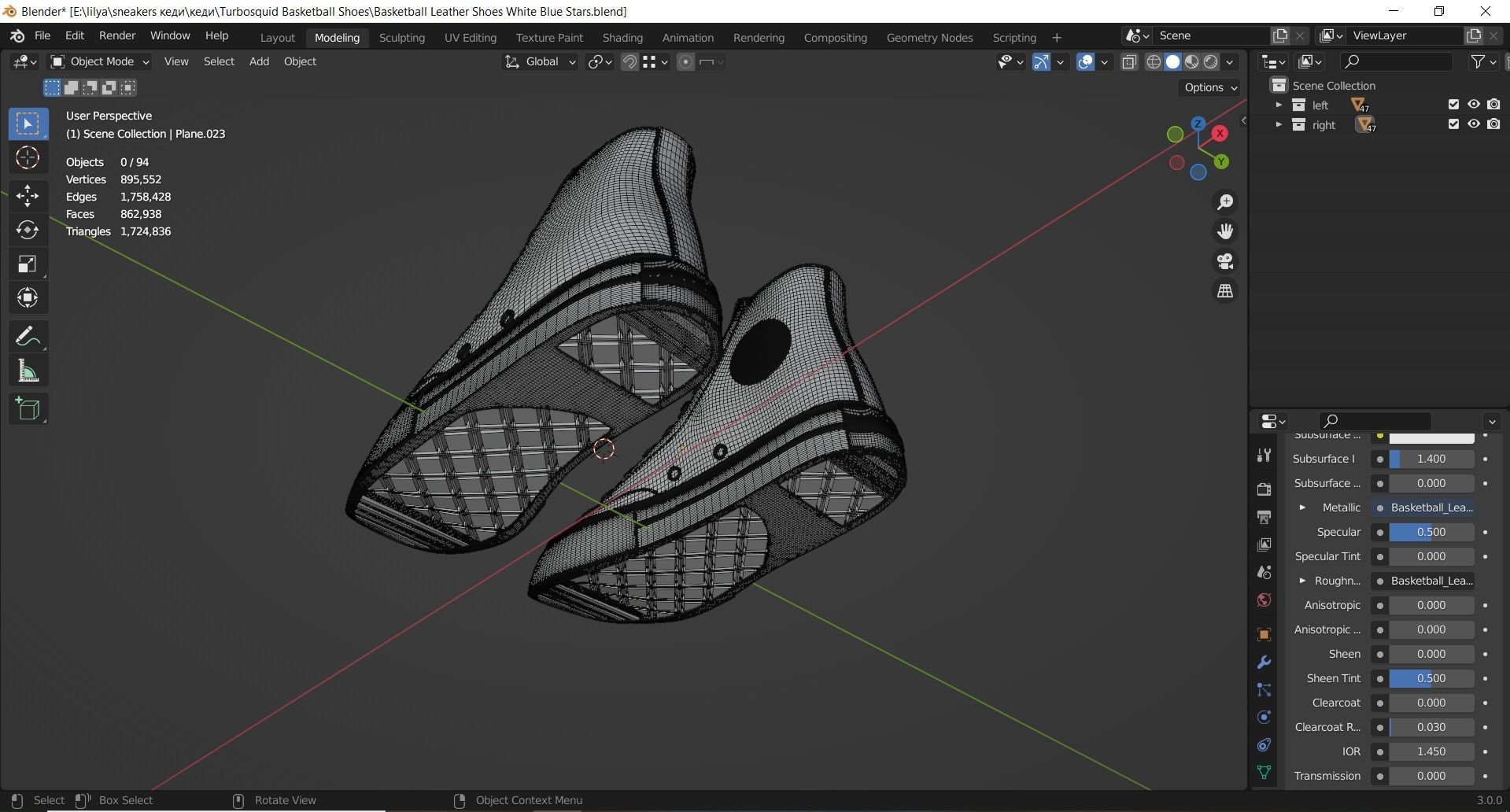1510x812 pixels.
Task: Toggle viewport overlays display
Action: [1085, 62]
